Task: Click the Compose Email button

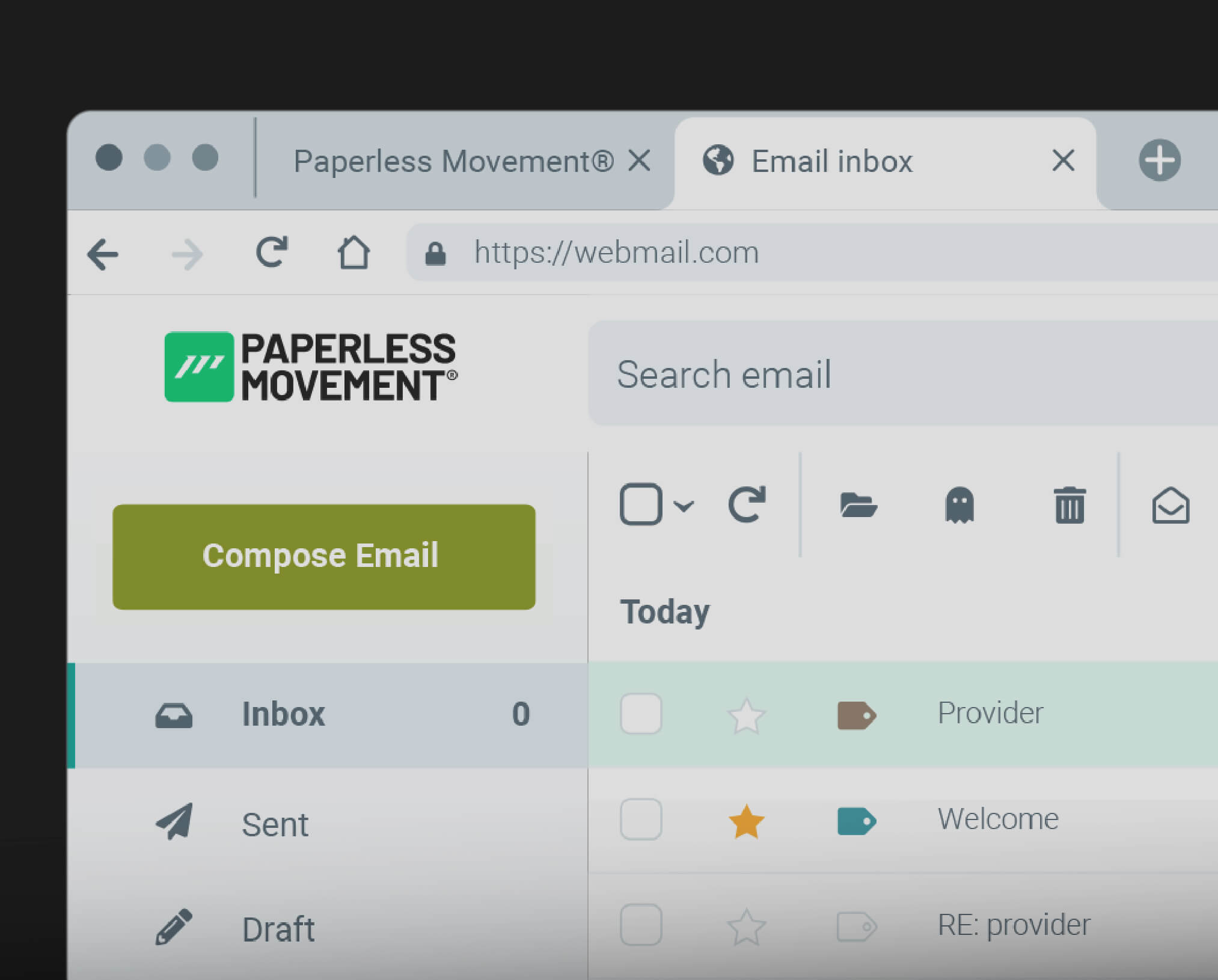Action: tap(324, 557)
